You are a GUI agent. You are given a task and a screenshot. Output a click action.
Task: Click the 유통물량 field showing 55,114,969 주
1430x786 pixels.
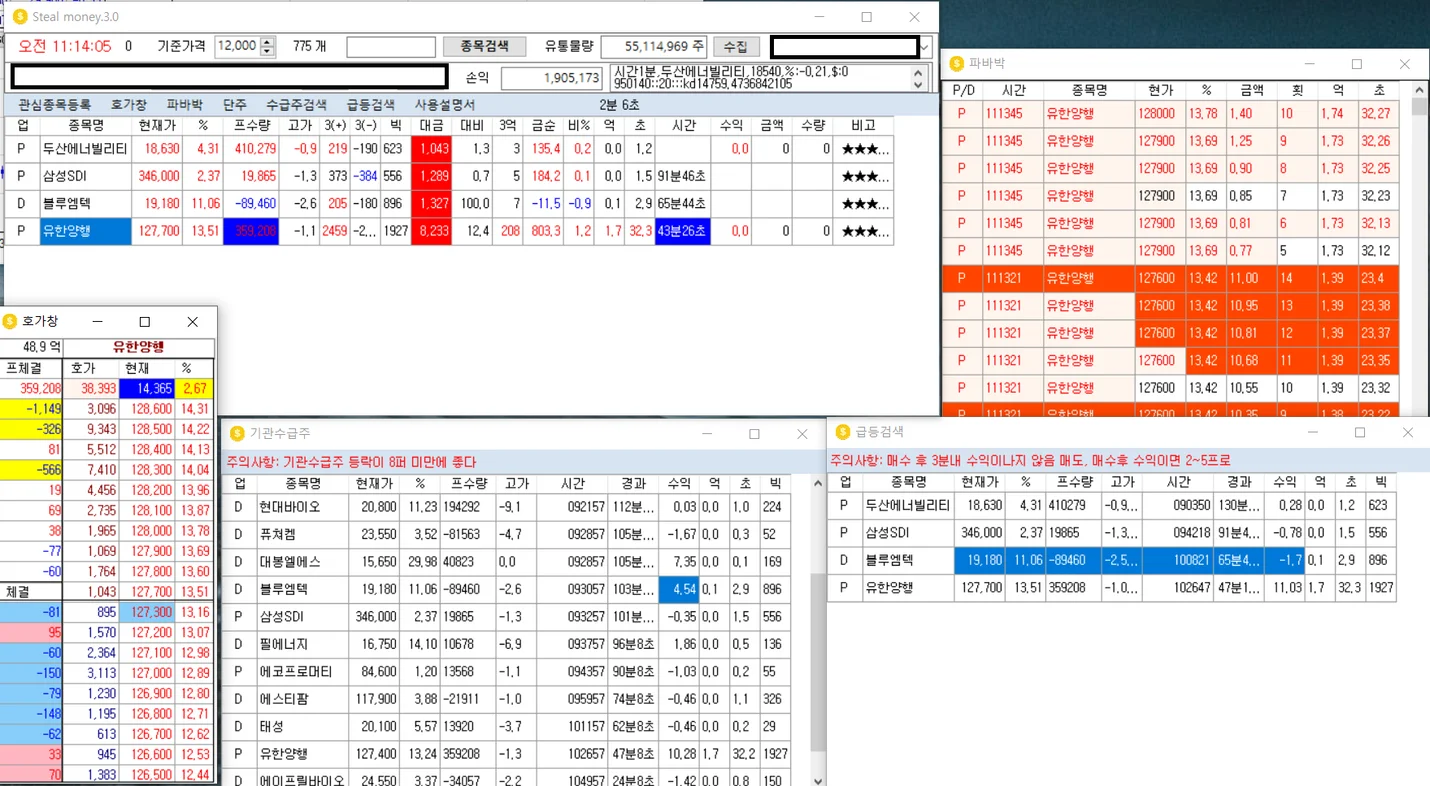[x=654, y=47]
